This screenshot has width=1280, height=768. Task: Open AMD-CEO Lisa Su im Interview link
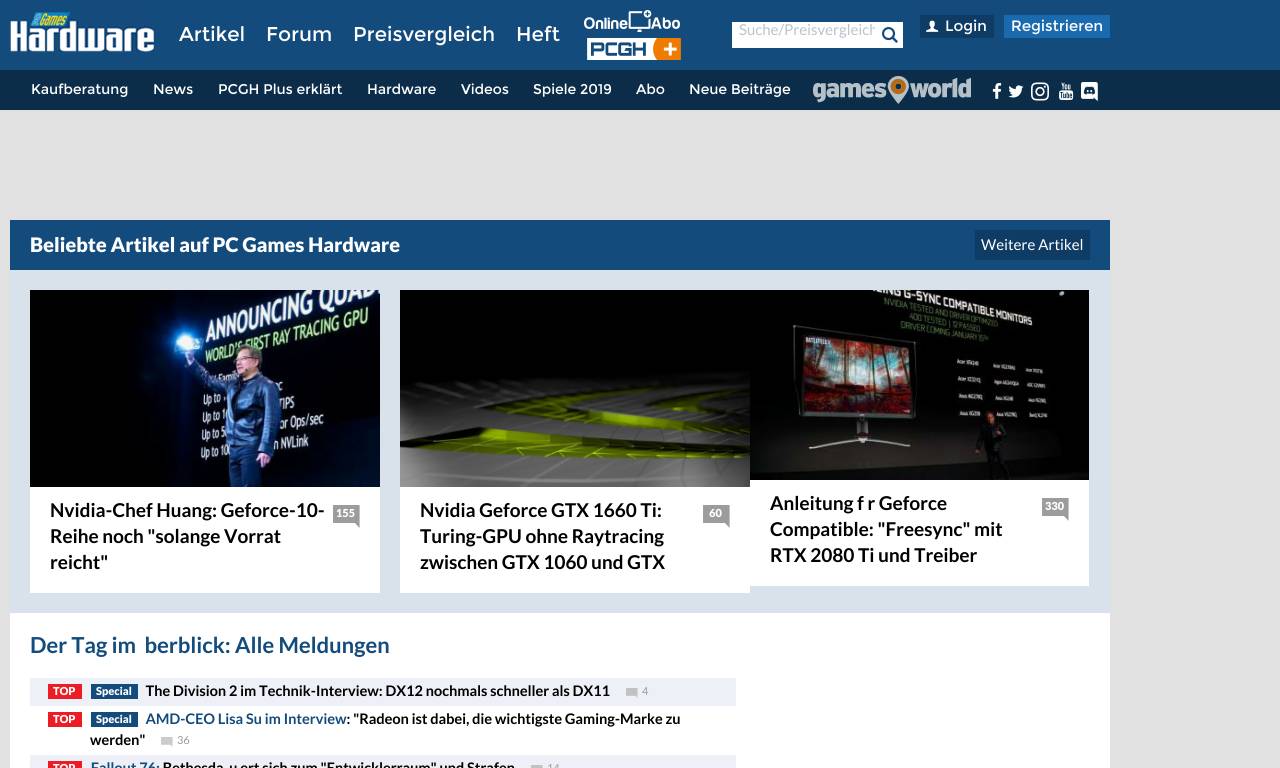pos(246,719)
